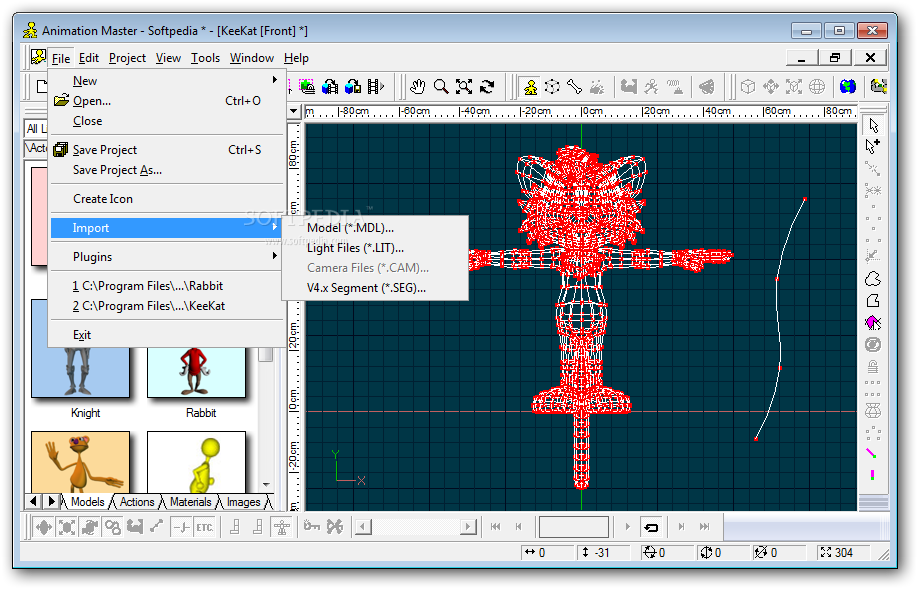Select the Edit arrow tool on right
This screenshot has height=589, width=918.
pyautogui.click(x=873, y=125)
